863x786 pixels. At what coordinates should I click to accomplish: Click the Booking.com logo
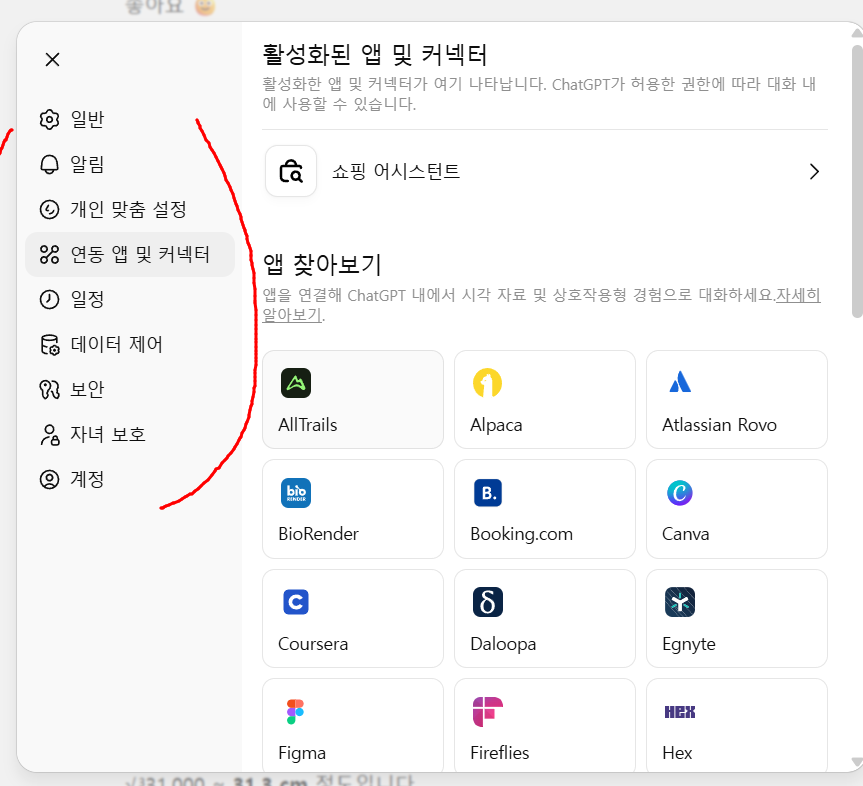[488, 493]
